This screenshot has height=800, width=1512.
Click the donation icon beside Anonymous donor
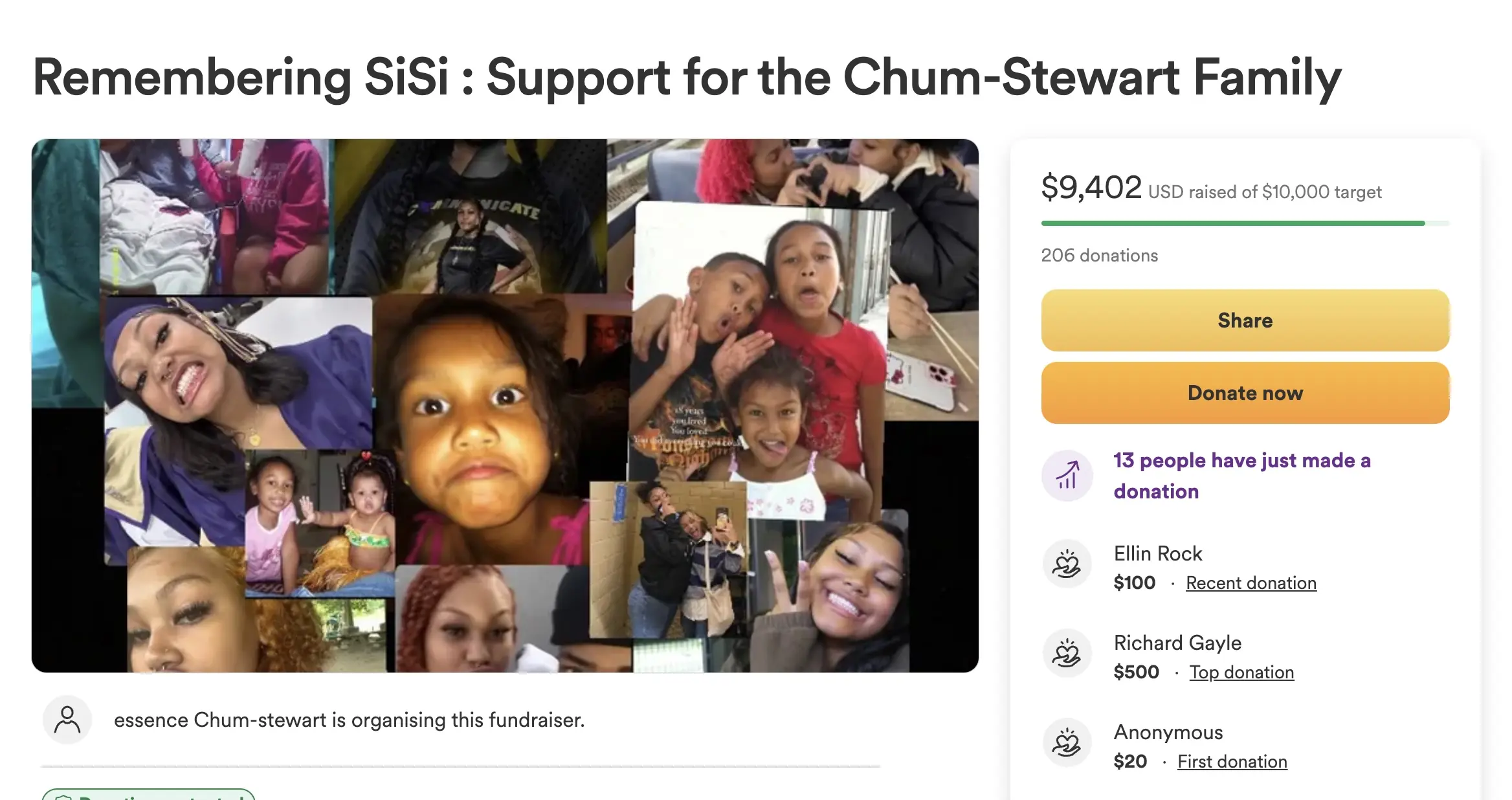click(x=1067, y=742)
